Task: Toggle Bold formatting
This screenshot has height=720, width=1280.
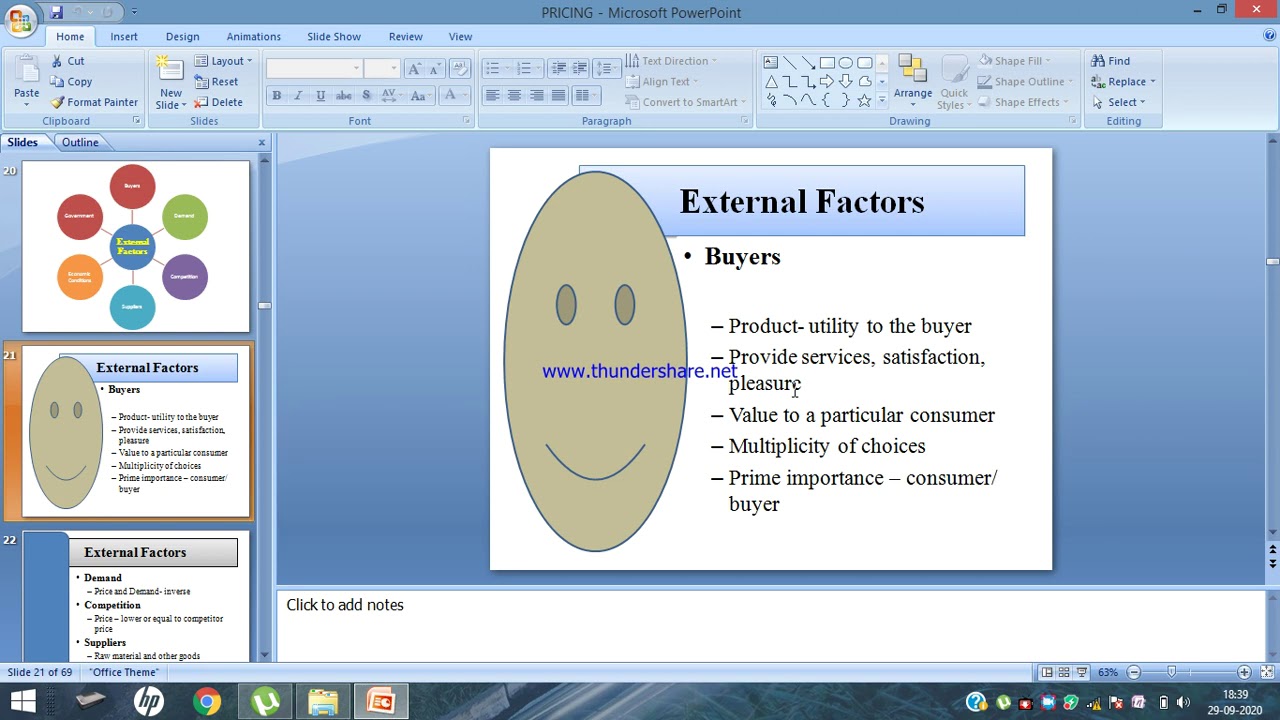Action: tap(276, 95)
